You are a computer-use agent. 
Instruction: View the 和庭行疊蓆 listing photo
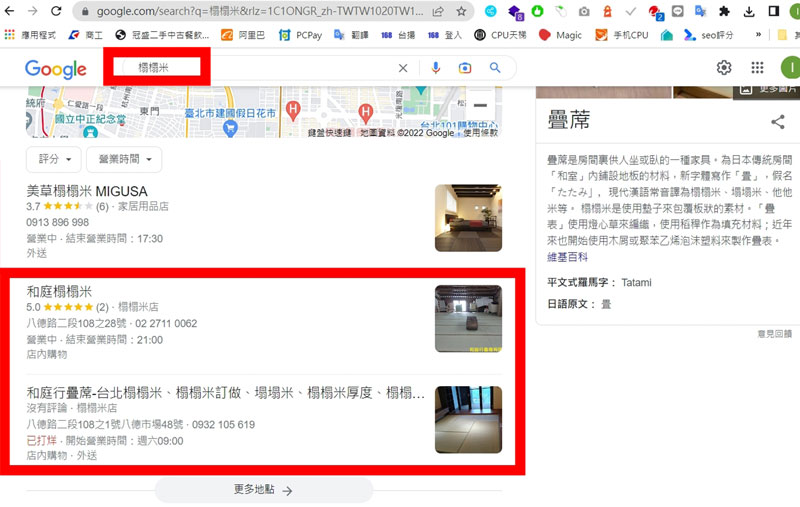pos(468,420)
